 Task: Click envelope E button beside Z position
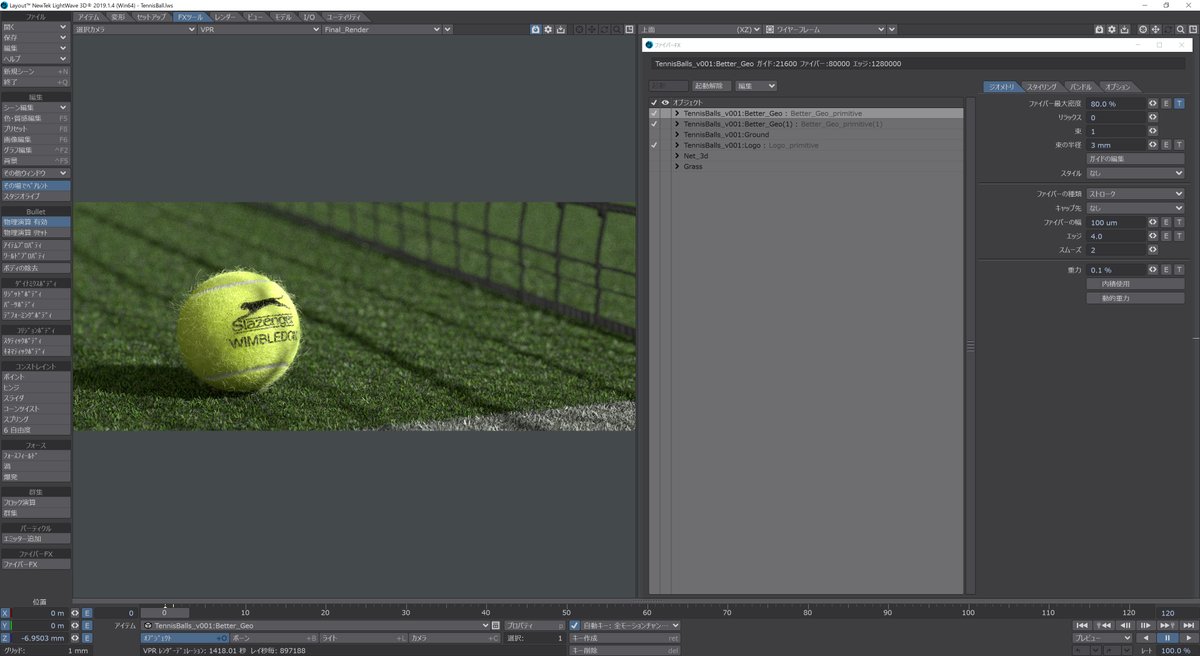pos(87,638)
